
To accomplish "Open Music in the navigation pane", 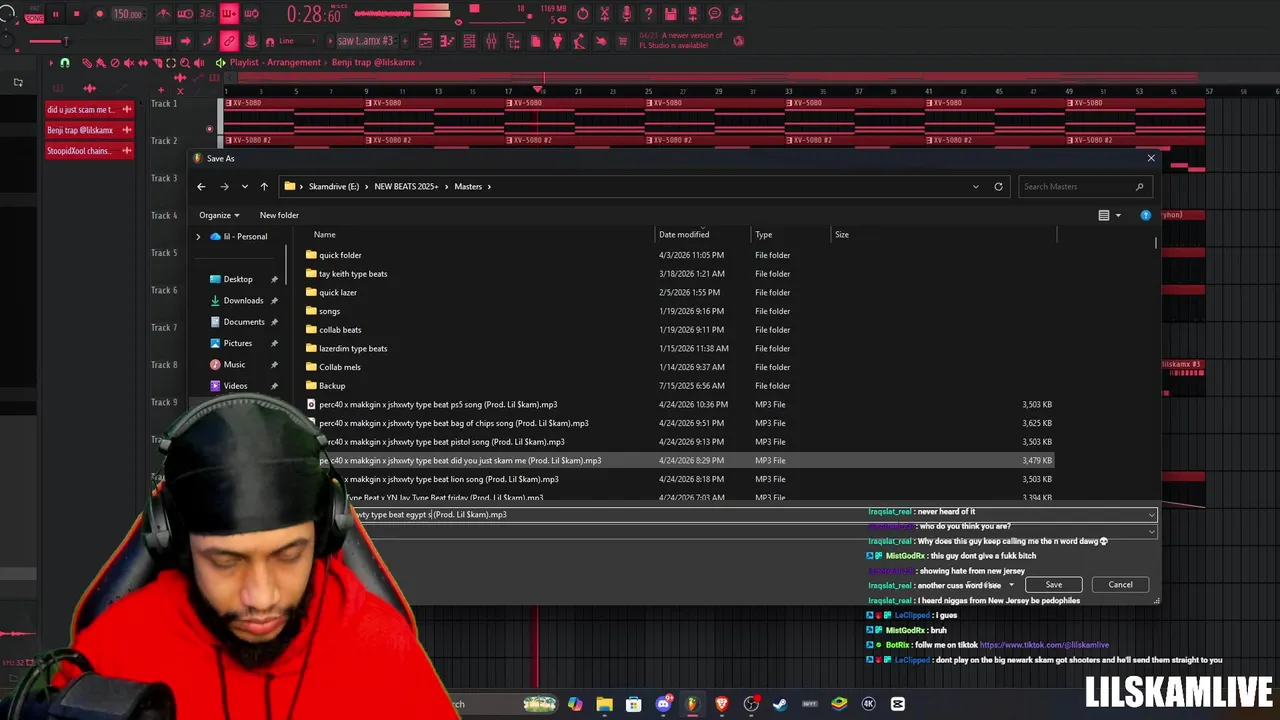I will click(234, 364).
